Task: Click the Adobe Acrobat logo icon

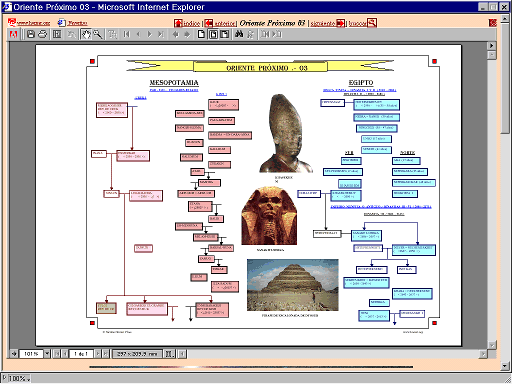Action: (13, 34)
